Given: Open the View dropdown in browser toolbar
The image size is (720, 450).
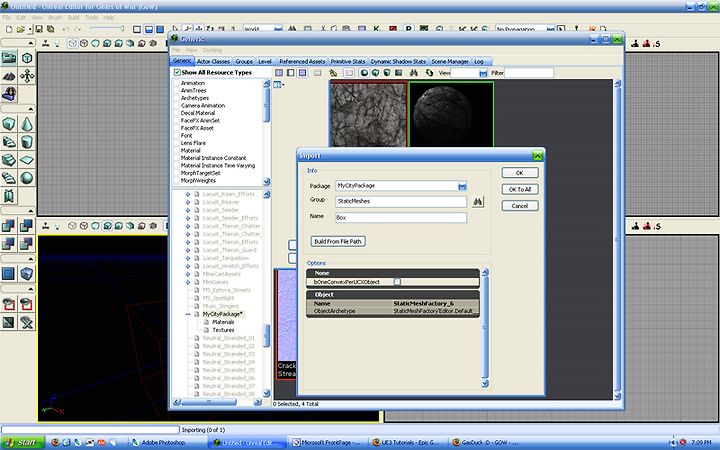Looking at the screenshot, I should pos(483,73).
